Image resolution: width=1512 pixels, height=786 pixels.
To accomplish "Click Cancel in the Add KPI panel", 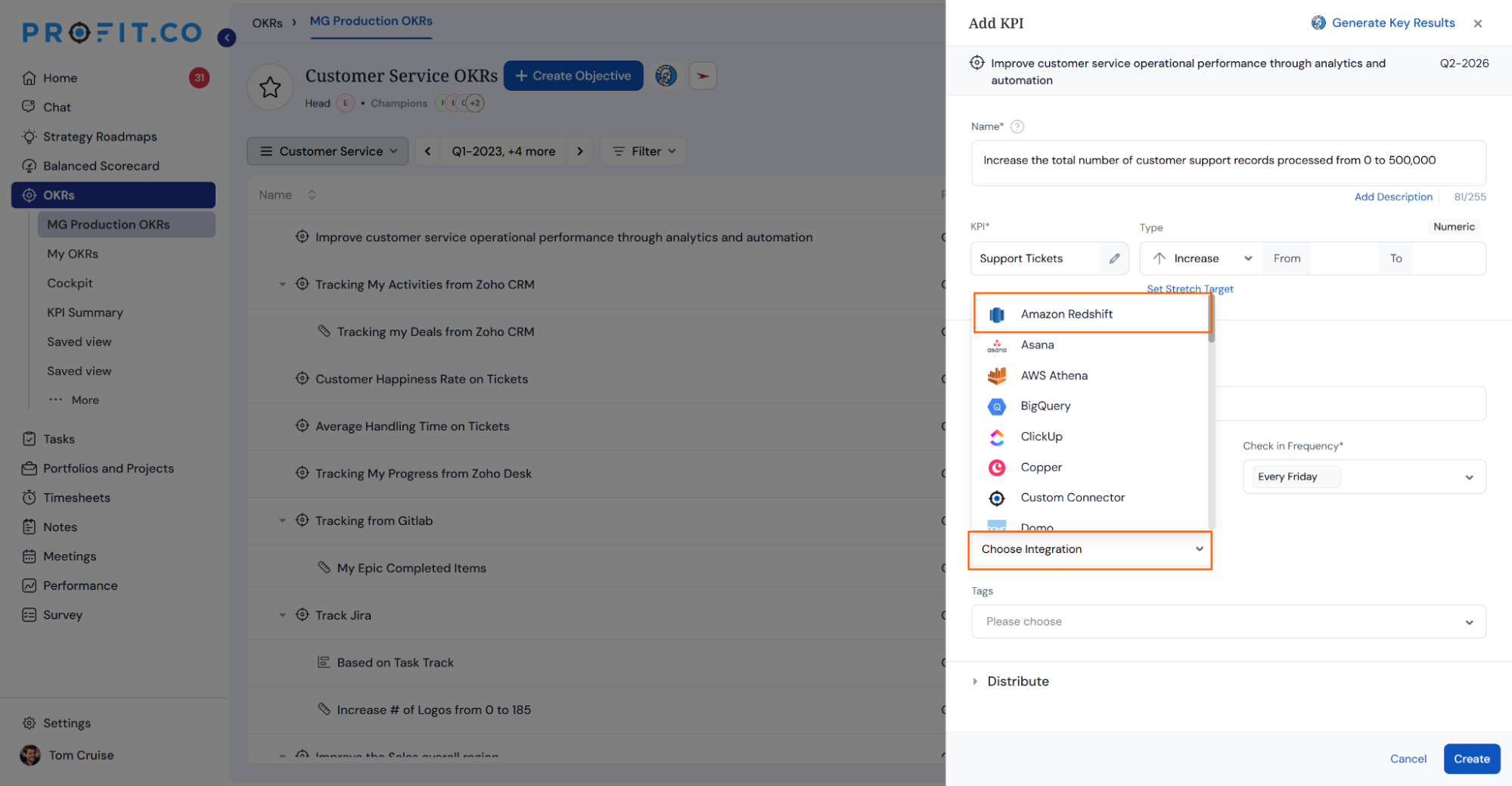I will [1408, 759].
